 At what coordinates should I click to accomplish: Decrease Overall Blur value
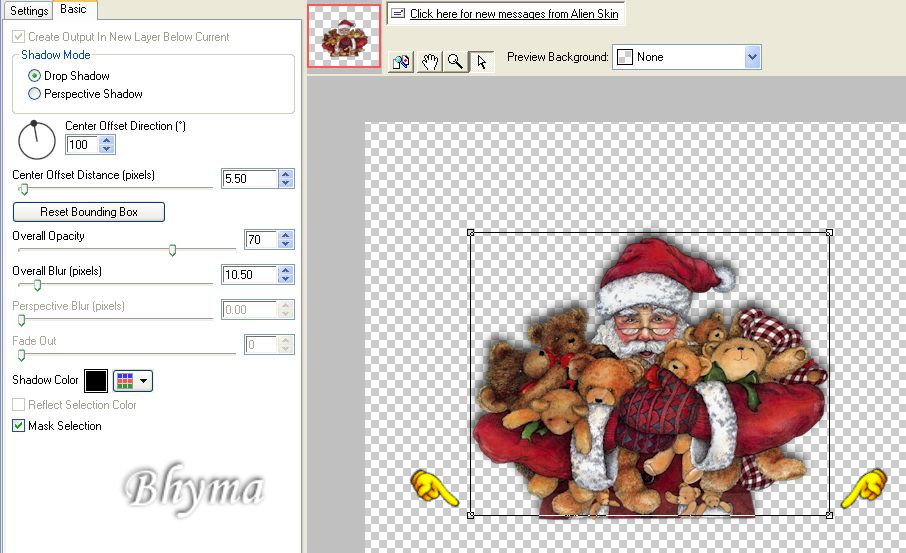(x=285, y=279)
